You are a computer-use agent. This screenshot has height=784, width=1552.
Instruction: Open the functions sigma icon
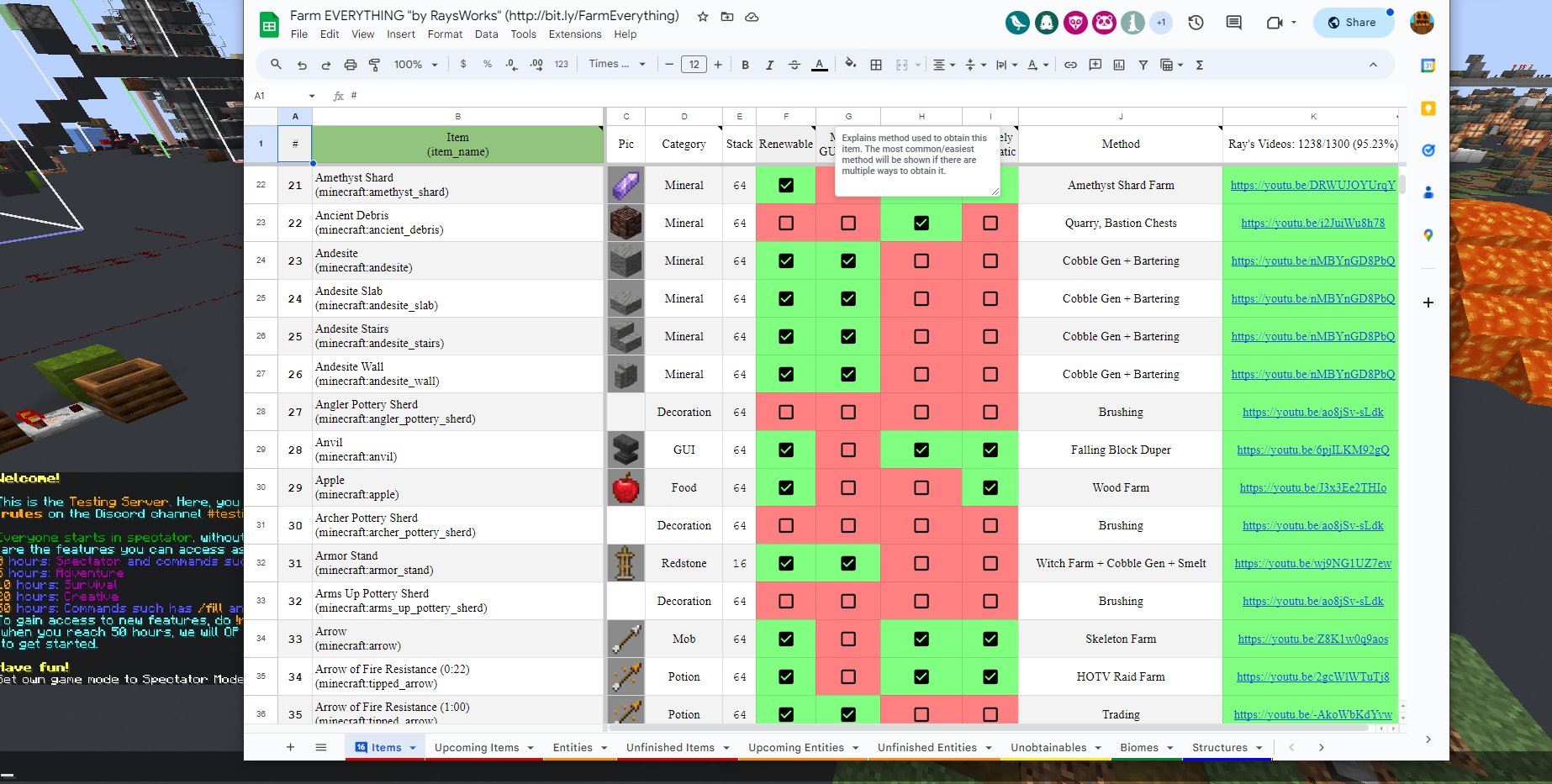[x=1200, y=65]
